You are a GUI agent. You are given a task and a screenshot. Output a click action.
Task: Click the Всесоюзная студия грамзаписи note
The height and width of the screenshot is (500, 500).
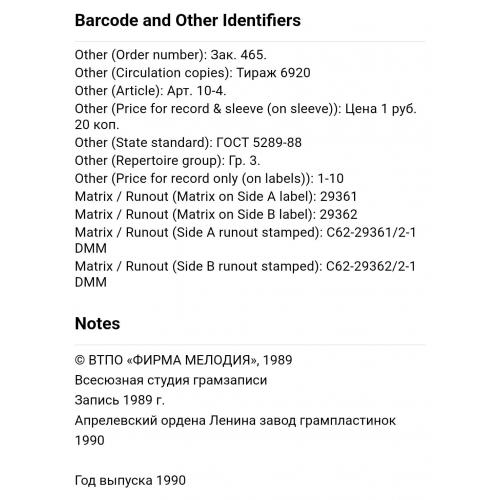click(171, 381)
